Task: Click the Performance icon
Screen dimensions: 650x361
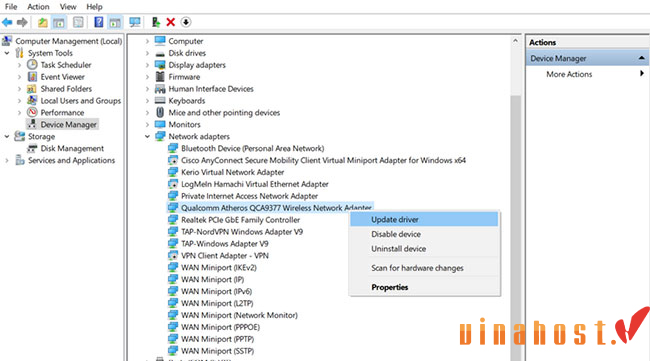Action: click(x=32, y=112)
